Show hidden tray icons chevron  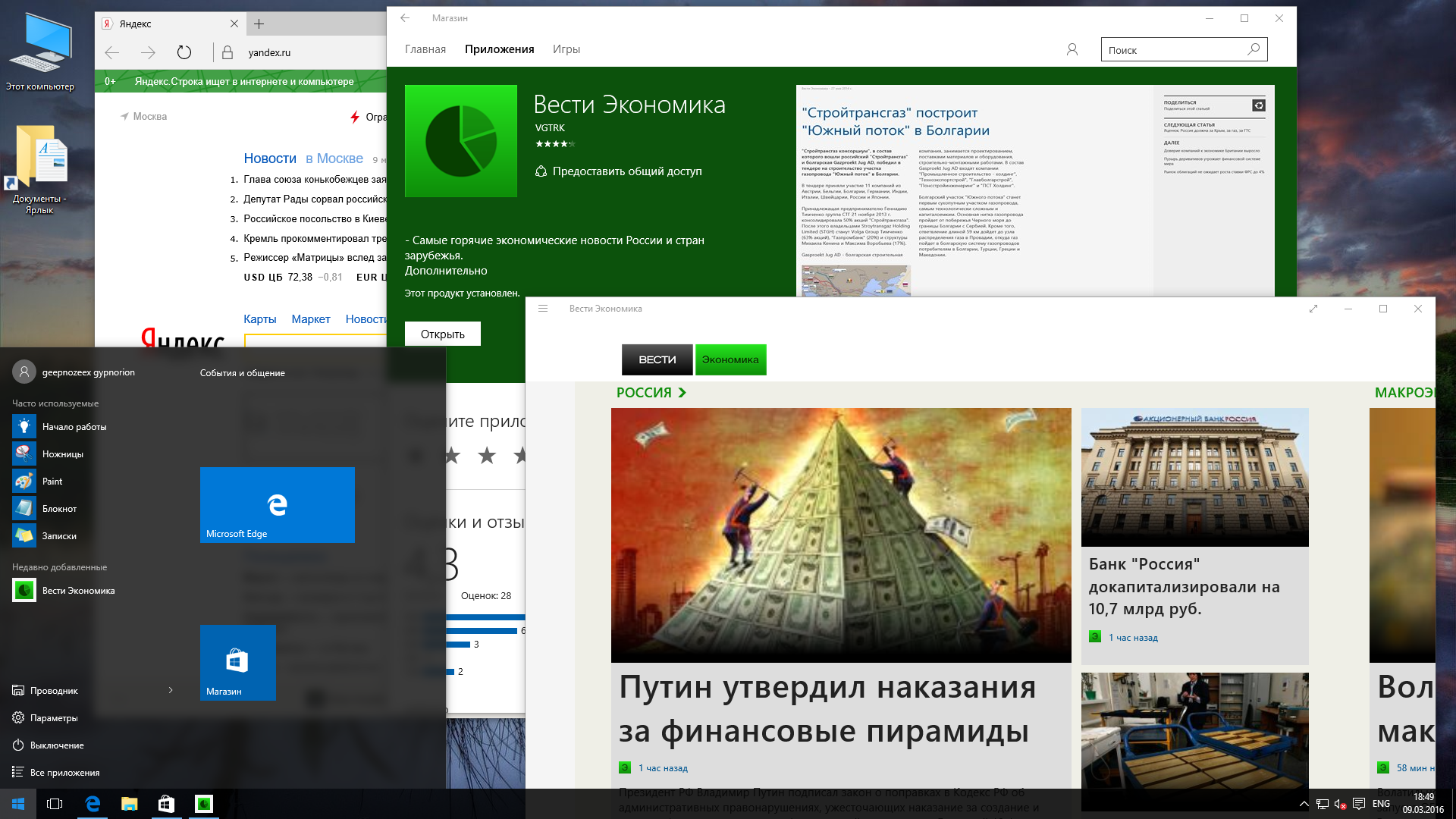(x=1304, y=804)
